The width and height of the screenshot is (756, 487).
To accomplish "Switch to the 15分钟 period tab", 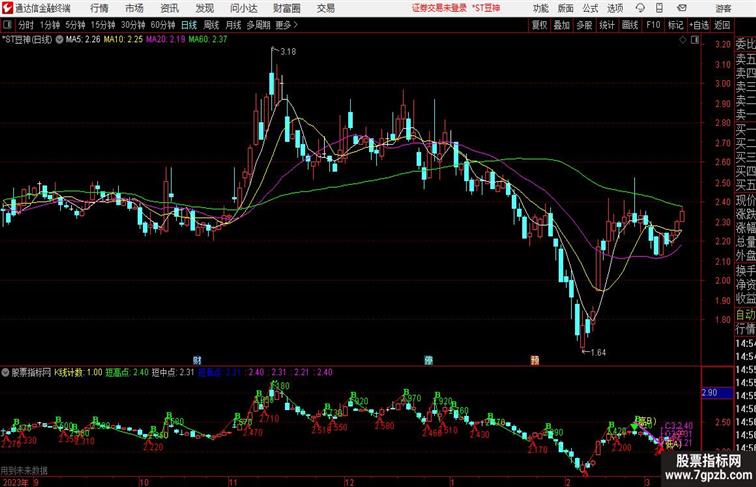I will tap(103, 25).
